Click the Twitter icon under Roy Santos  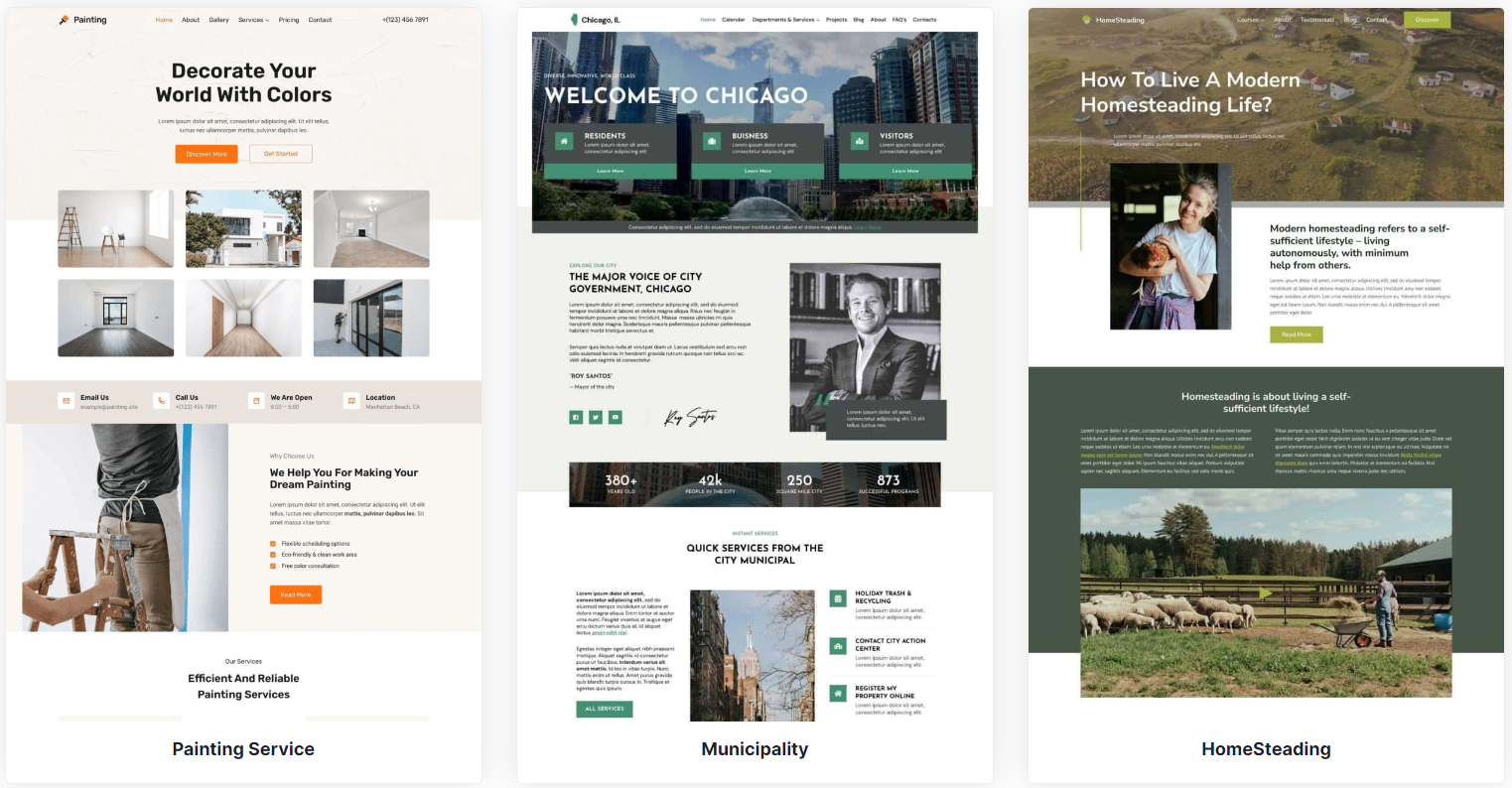[596, 417]
